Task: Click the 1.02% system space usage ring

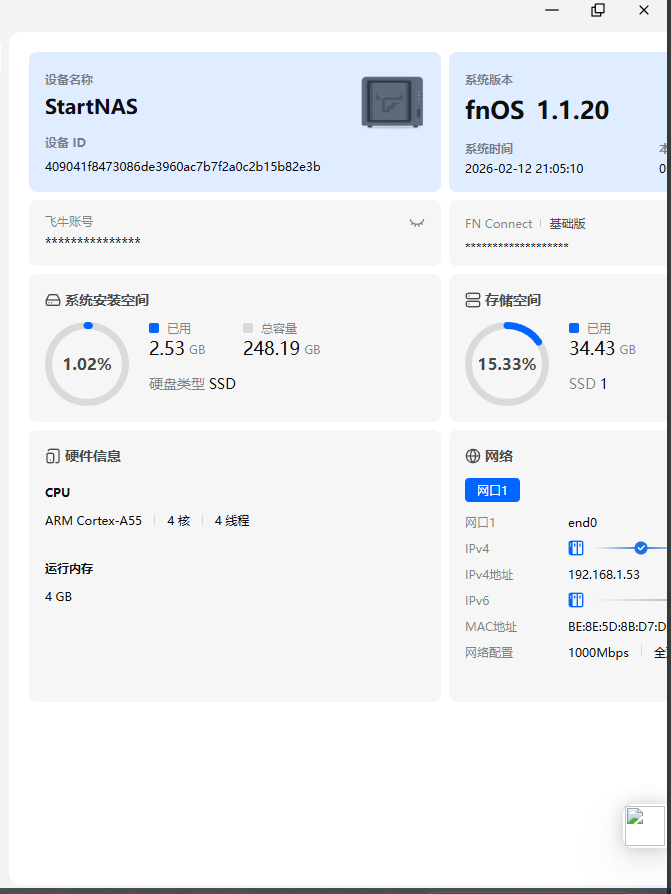Action: [x=87, y=364]
